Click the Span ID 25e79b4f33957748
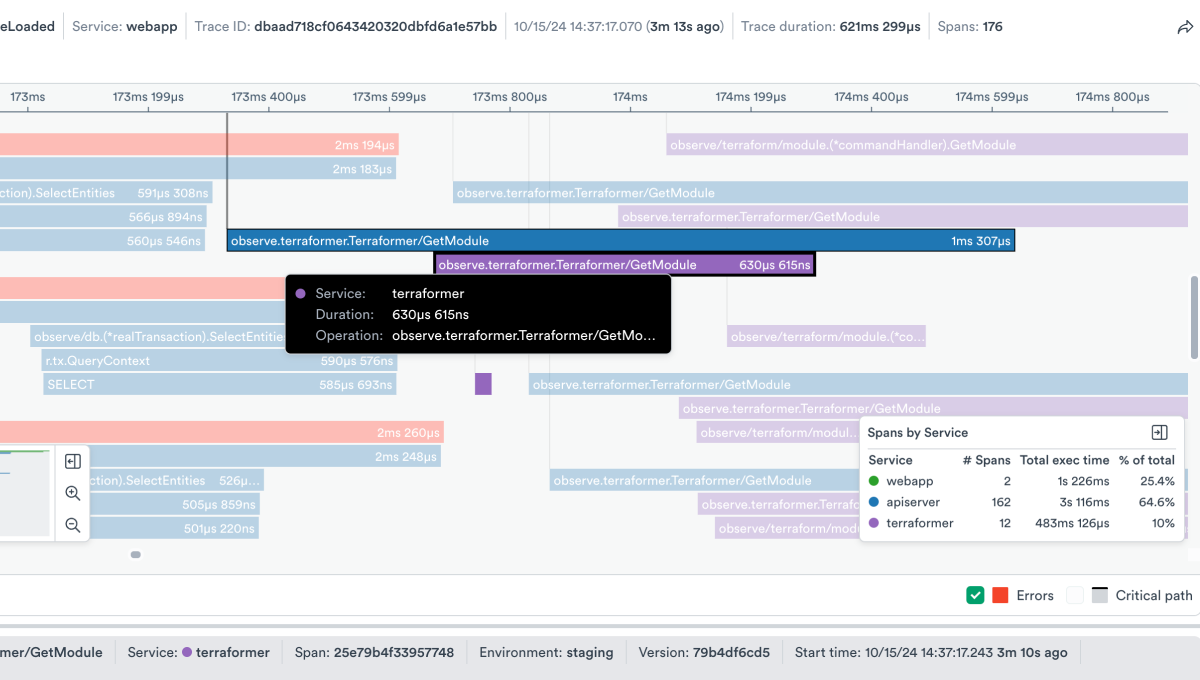The width and height of the screenshot is (1200, 680). coord(394,652)
